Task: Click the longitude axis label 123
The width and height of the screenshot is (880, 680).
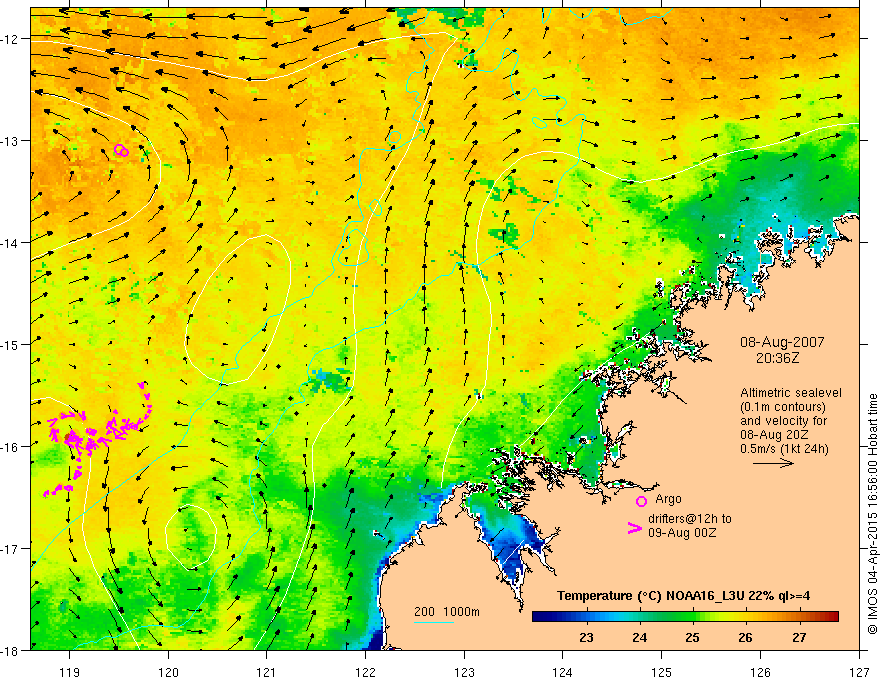Action: [464, 672]
